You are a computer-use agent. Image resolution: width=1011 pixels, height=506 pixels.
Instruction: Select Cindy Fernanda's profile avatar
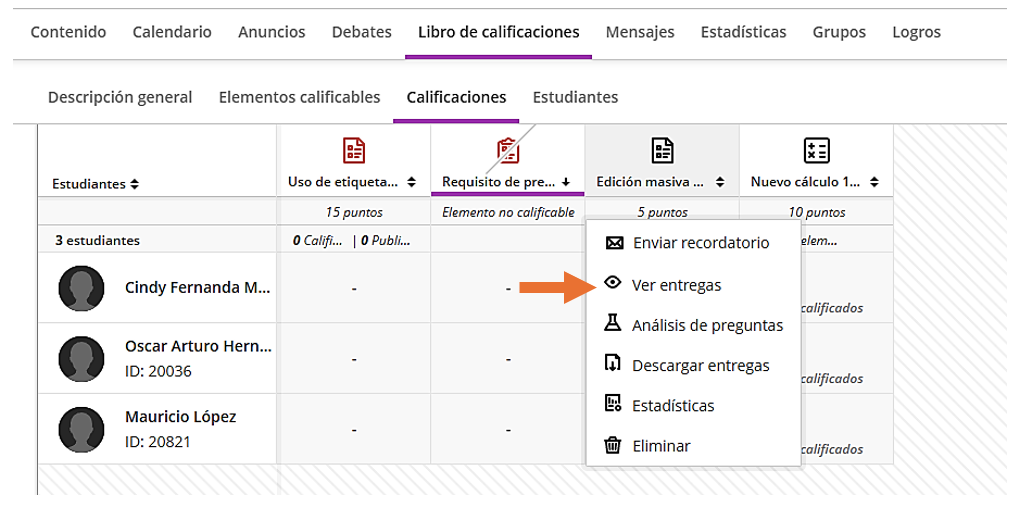[x=82, y=288]
